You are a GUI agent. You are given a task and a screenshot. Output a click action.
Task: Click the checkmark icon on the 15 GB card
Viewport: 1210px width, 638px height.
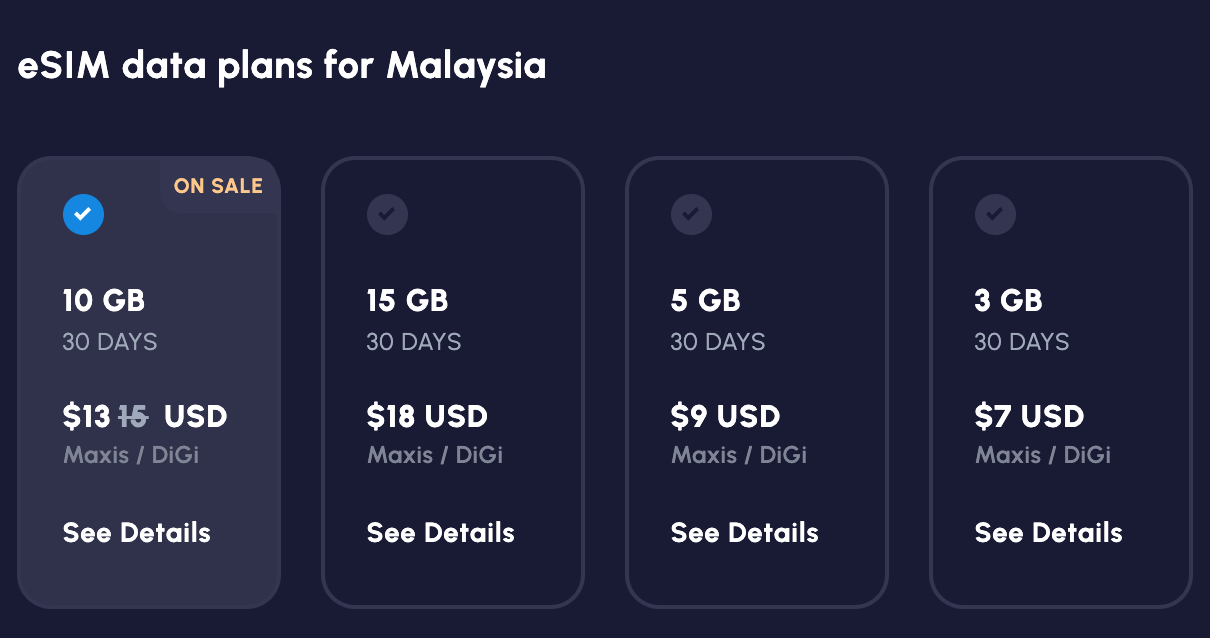click(x=387, y=214)
